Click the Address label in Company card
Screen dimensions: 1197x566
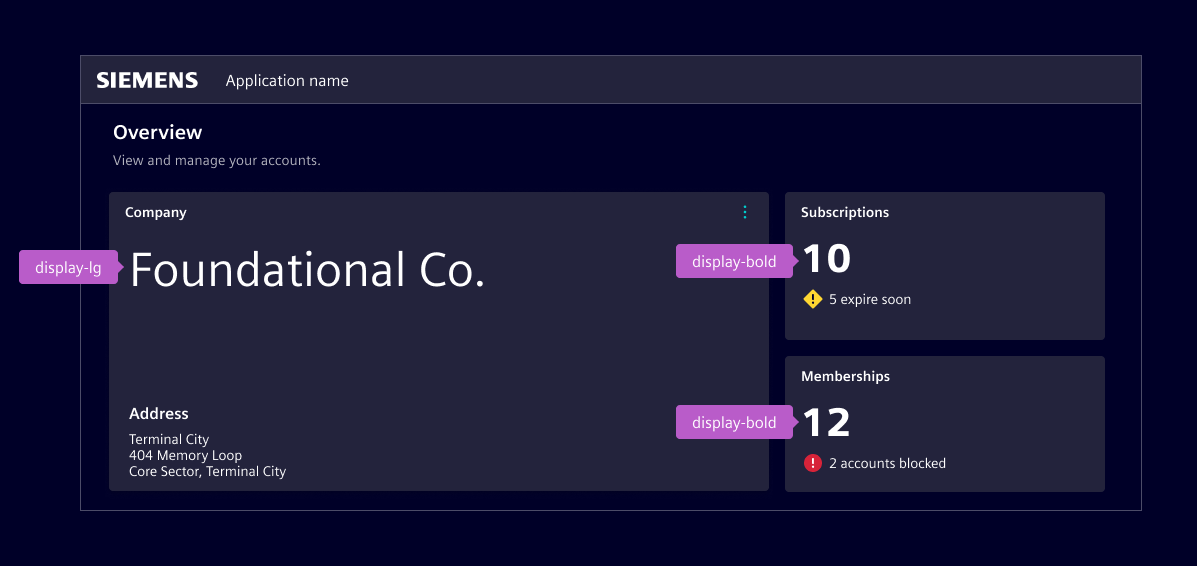click(158, 414)
